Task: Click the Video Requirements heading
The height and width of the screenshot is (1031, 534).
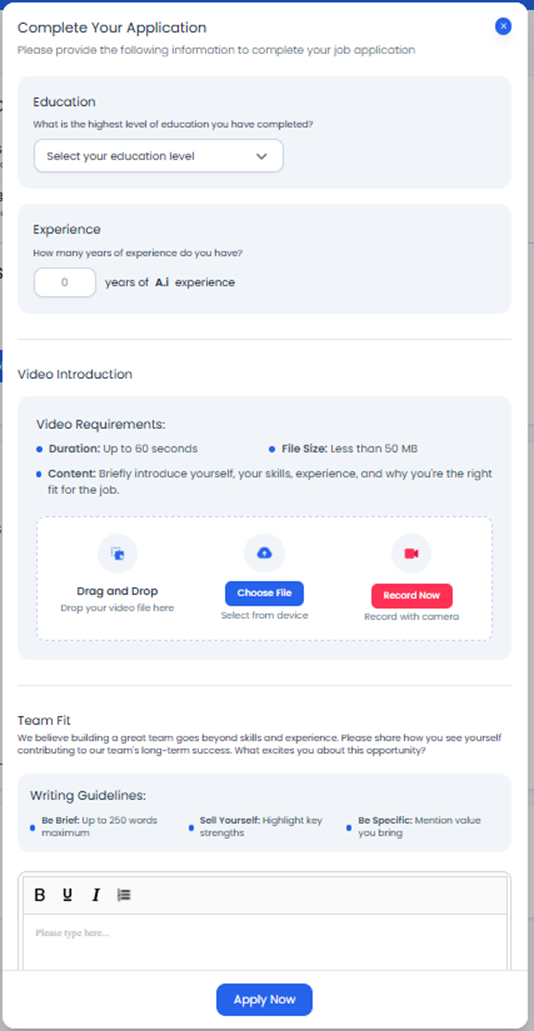Action: (101, 424)
